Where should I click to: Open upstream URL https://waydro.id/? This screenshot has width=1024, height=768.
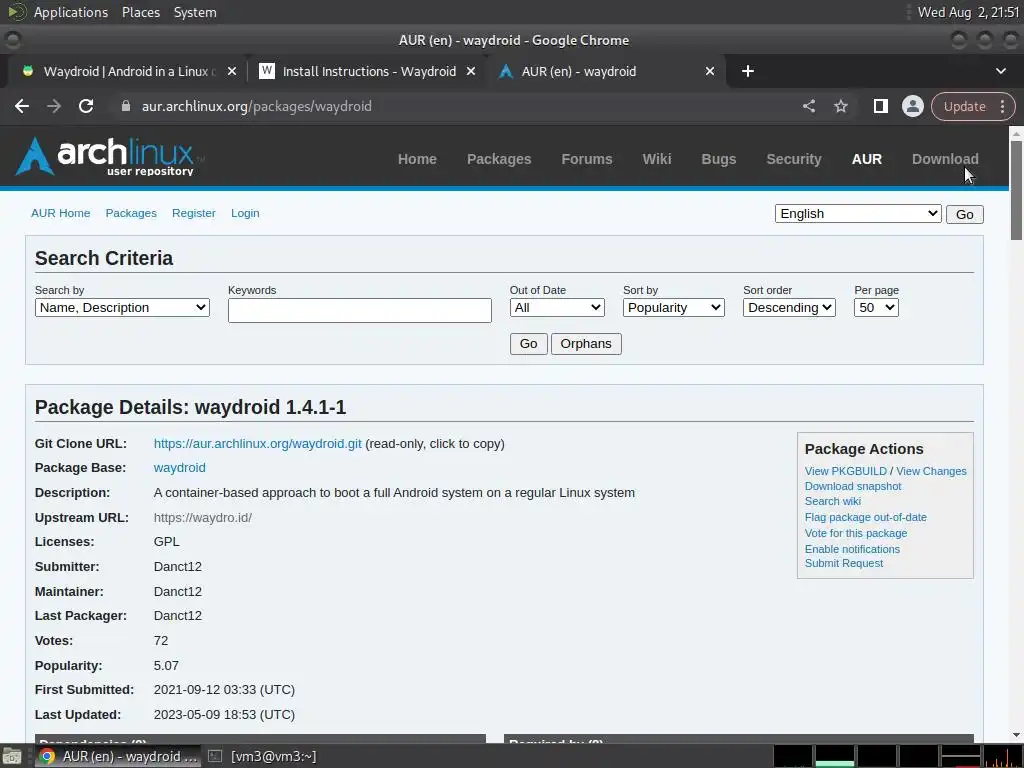(202, 517)
